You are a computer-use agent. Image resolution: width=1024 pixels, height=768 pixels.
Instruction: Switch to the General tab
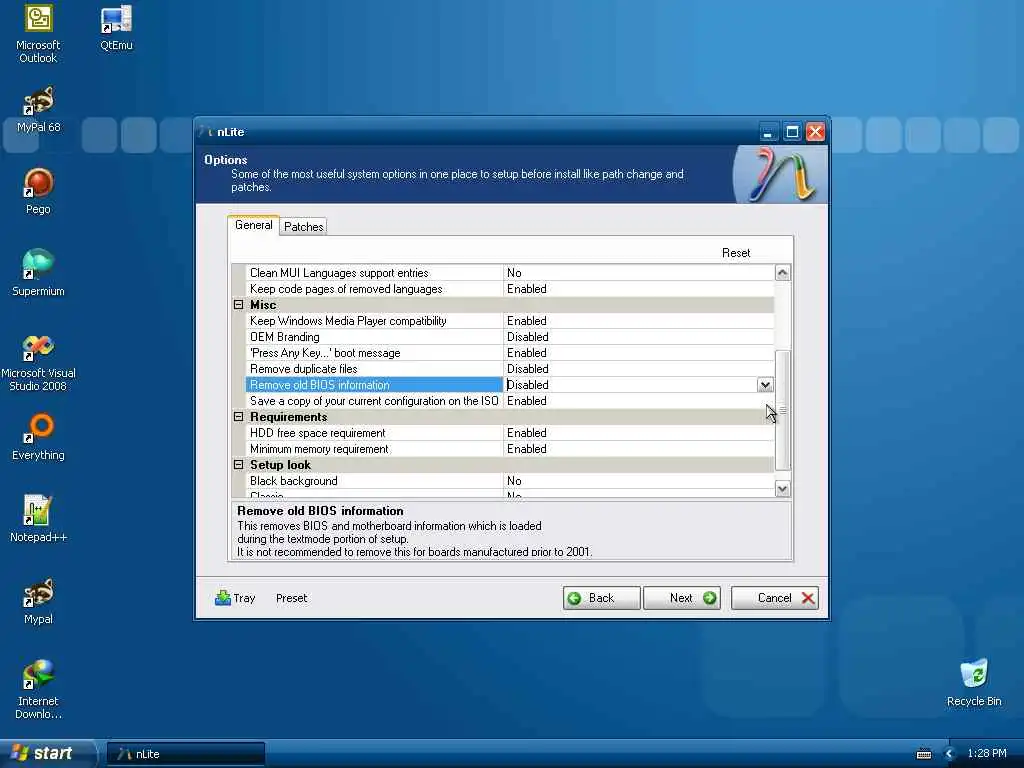click(253, 225)
